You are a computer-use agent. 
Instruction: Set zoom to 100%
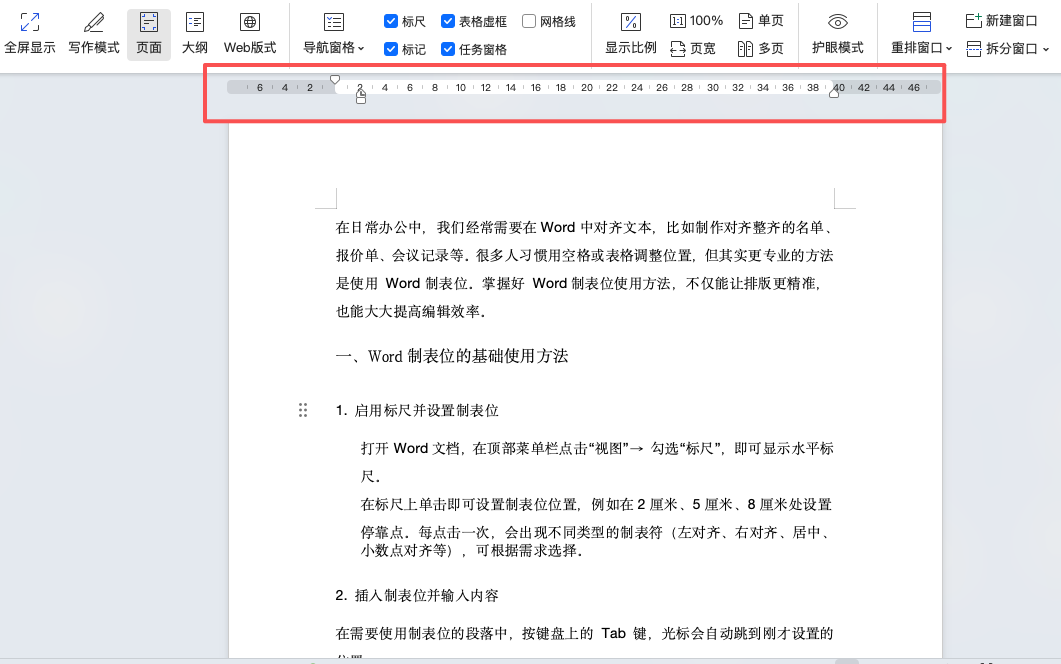tap(696, 21)
